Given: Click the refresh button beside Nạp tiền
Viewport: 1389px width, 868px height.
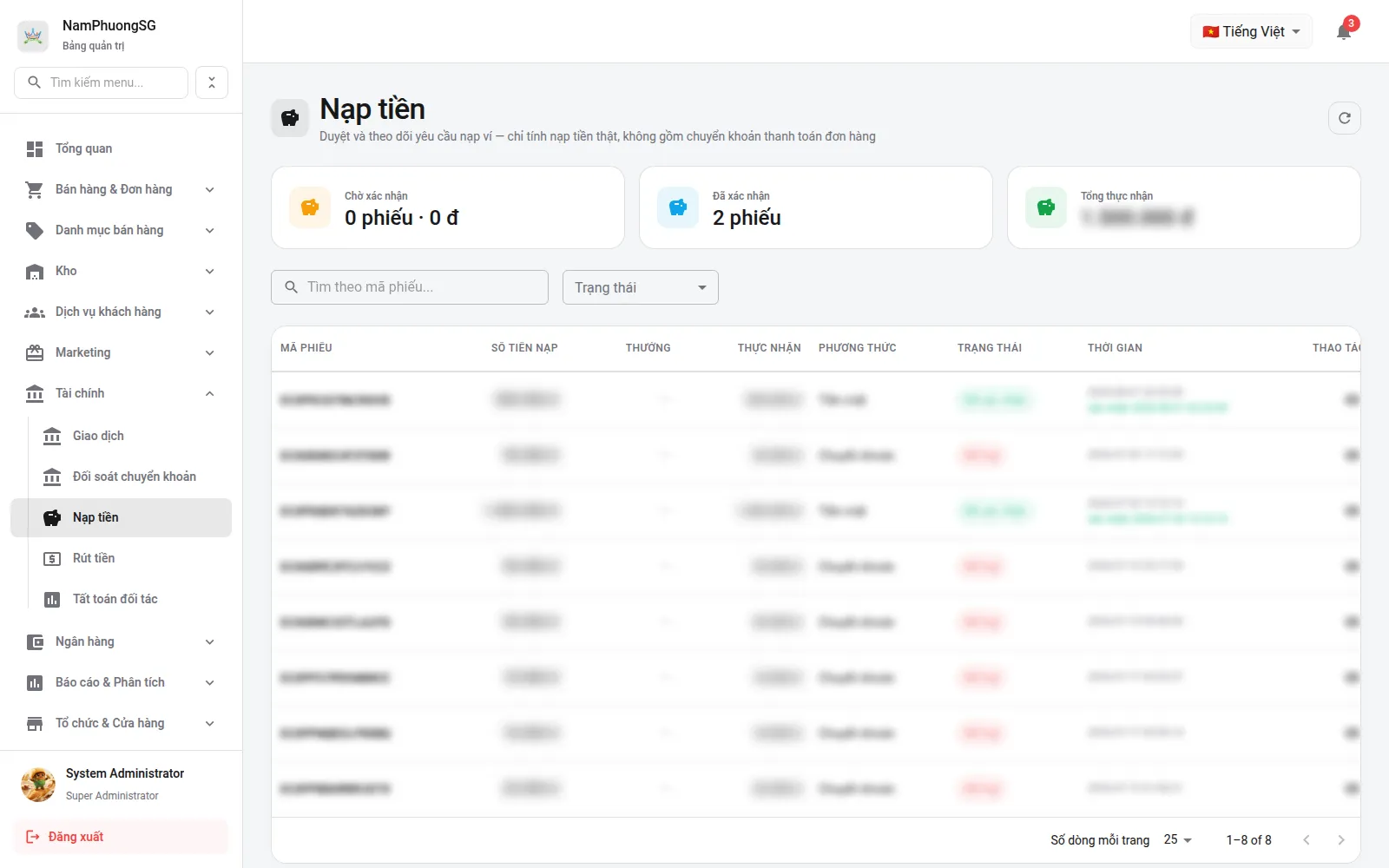Looking at the screenshot, I should 1345,118.
